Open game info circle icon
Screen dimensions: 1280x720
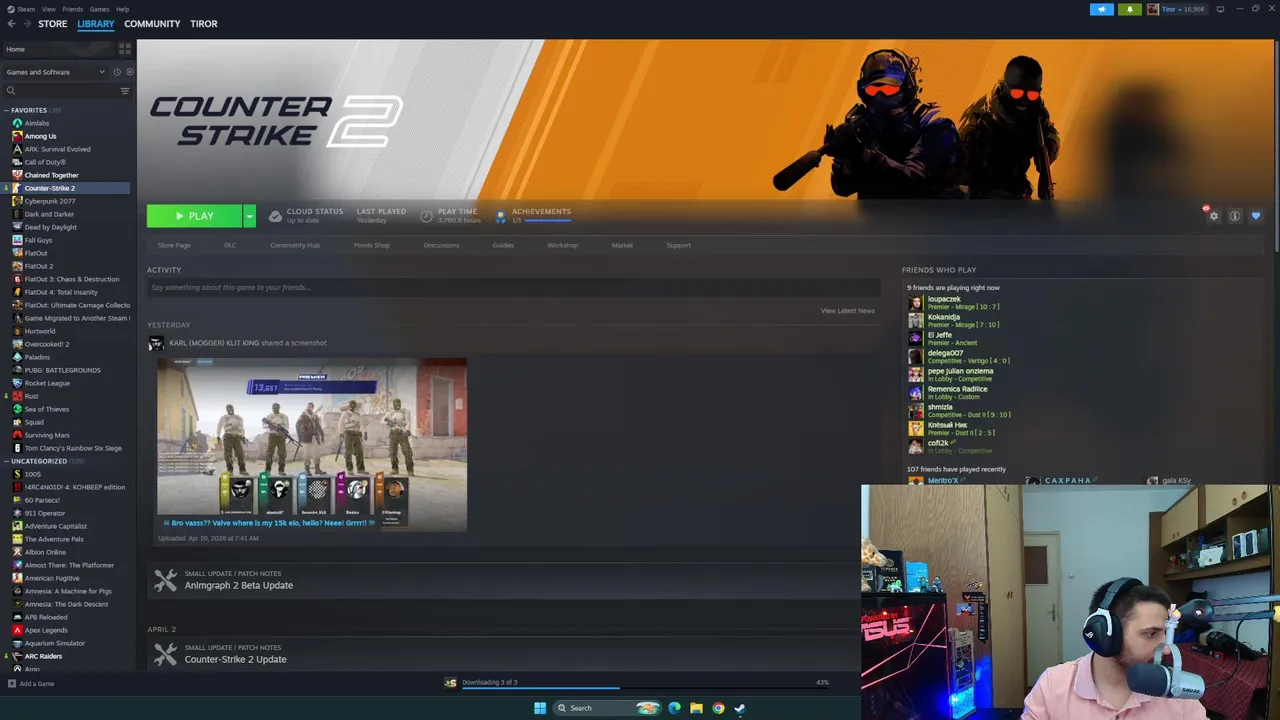[1235, 216]
